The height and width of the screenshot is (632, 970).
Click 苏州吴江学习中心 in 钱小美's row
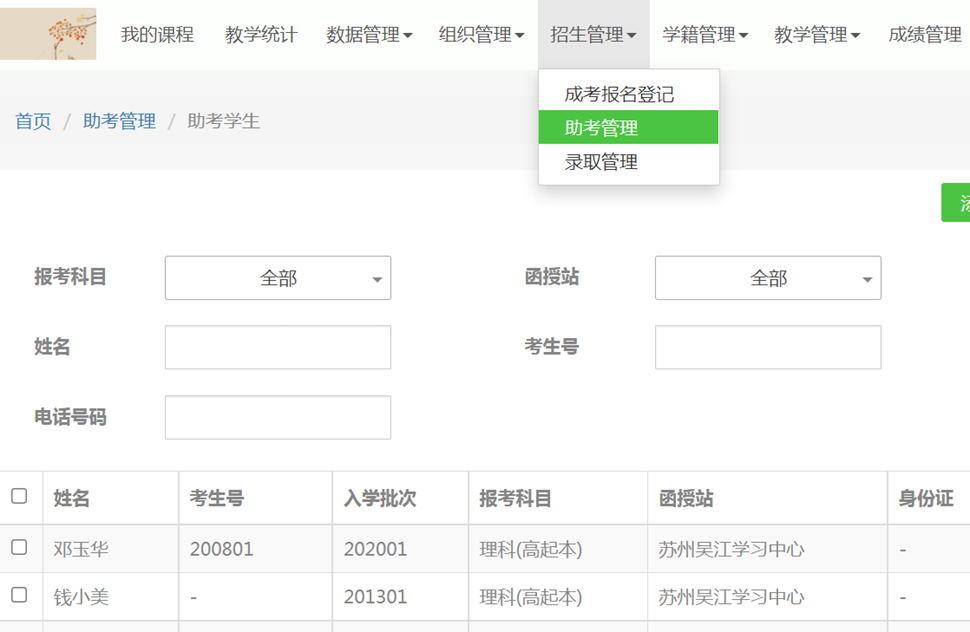coord(731,597)
